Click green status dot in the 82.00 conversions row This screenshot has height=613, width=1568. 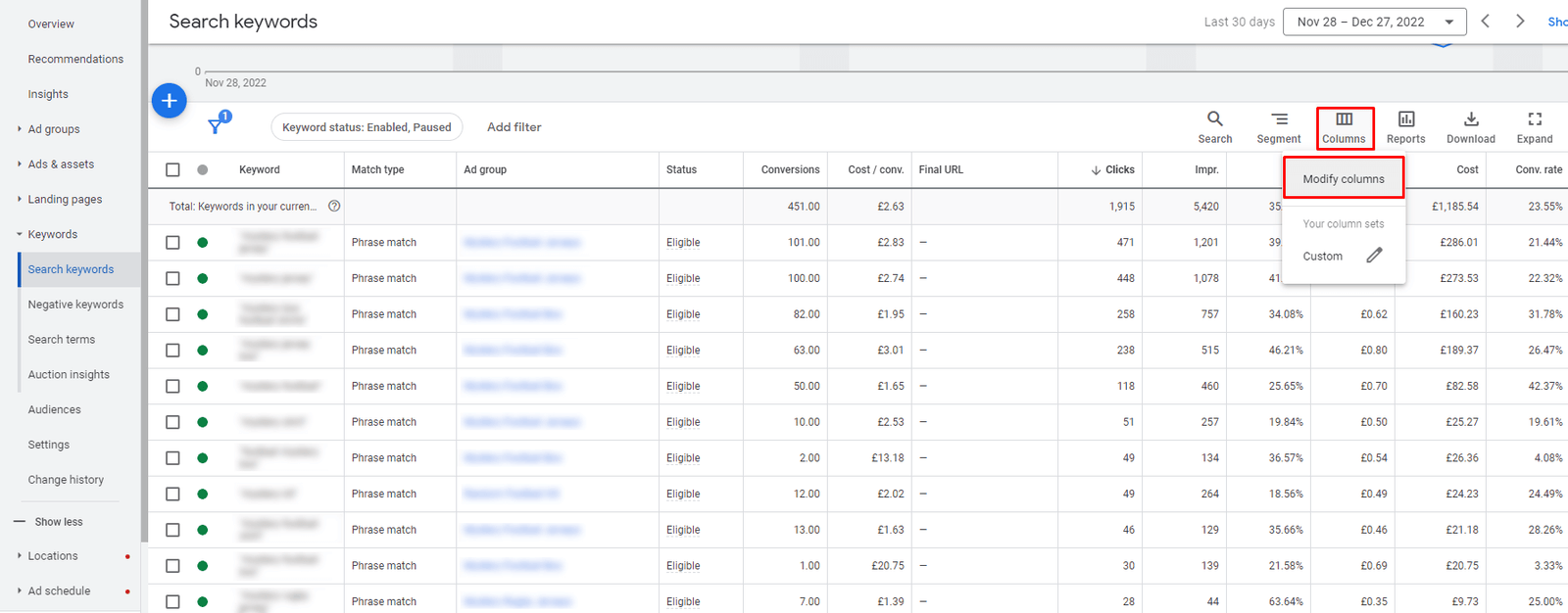pos(203,314)
